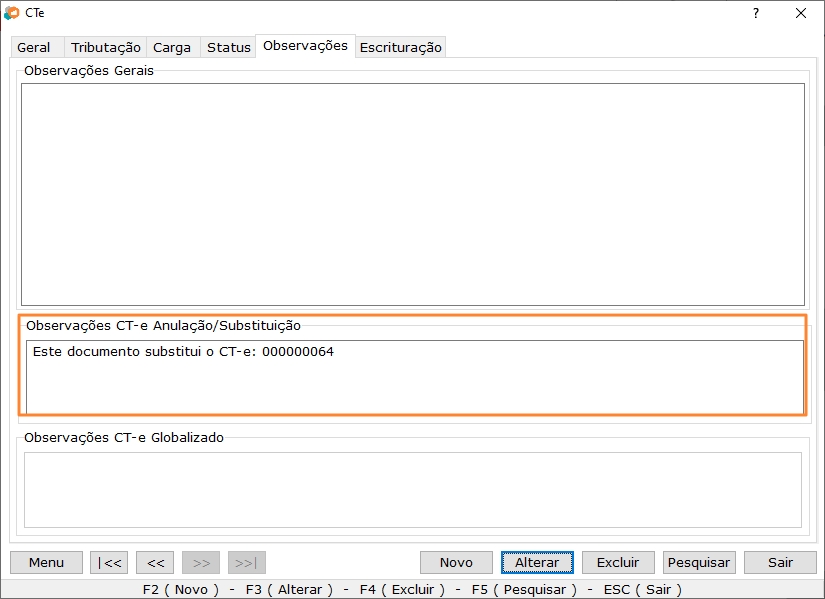Focus the Observações CT-e Globalizado text box

point(412,489)
